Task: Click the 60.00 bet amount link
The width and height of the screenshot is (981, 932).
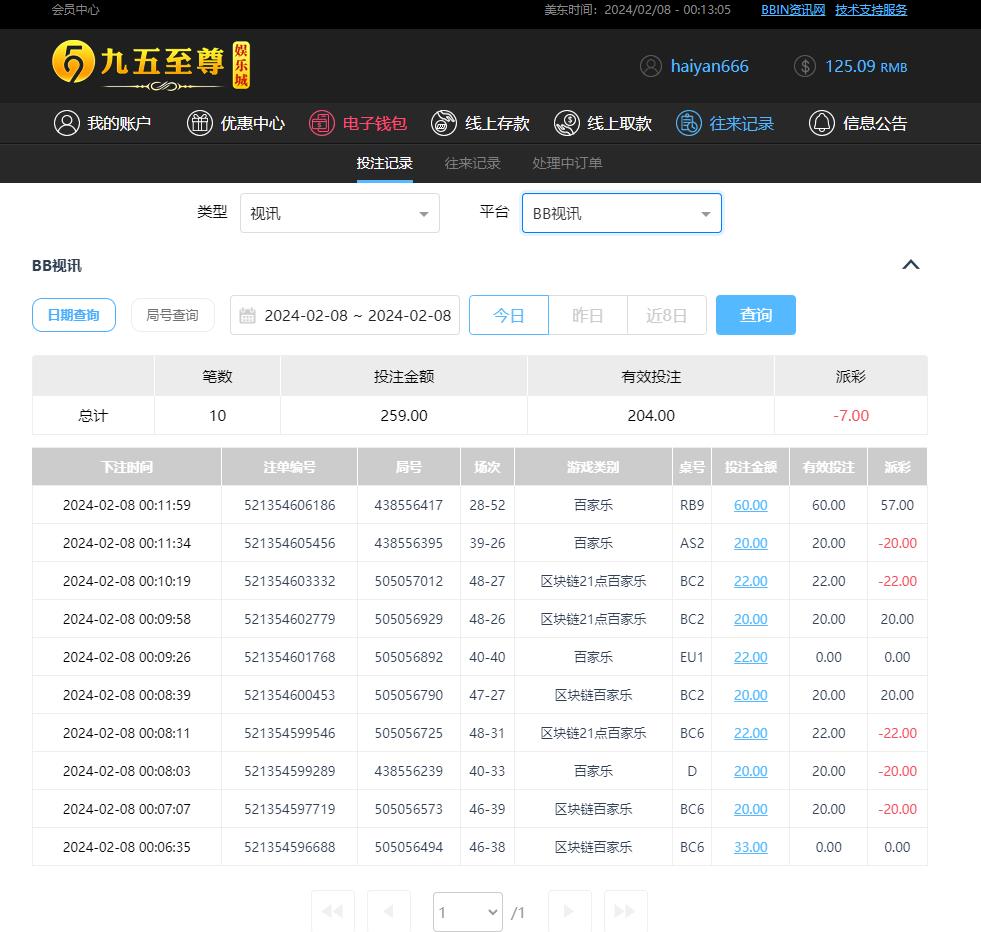Action: [750, 505]
